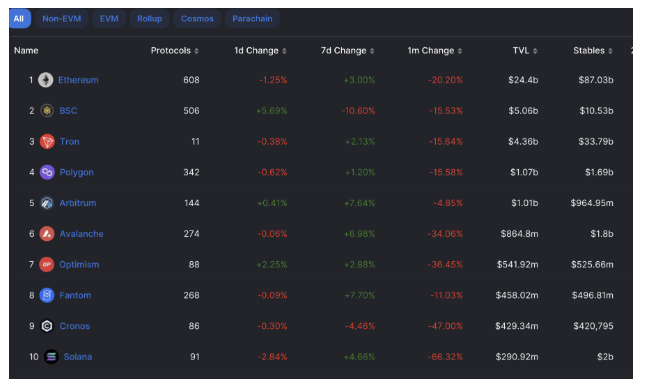Screen dimensions: 646x387
Task: Open the Fantom chain link
Action: click(x=75, y=296)
